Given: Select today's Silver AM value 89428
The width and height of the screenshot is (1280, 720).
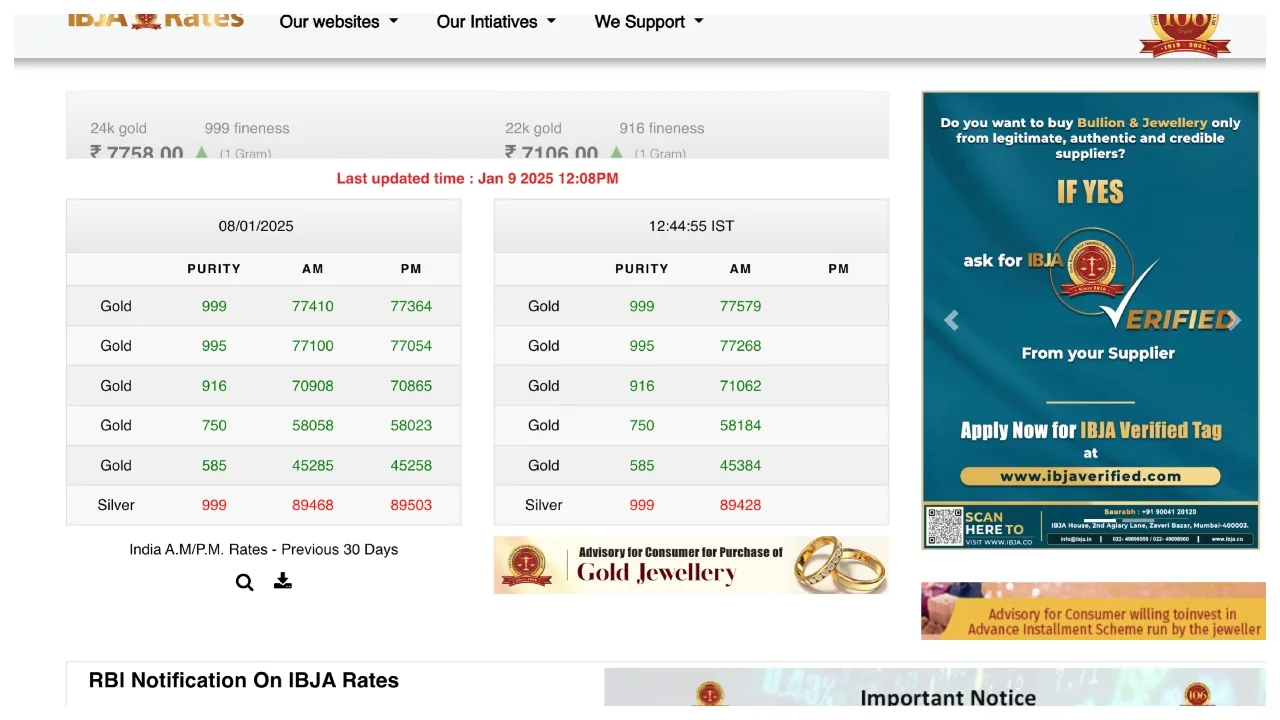Looking at the screenshot, I should pos(741,505).
